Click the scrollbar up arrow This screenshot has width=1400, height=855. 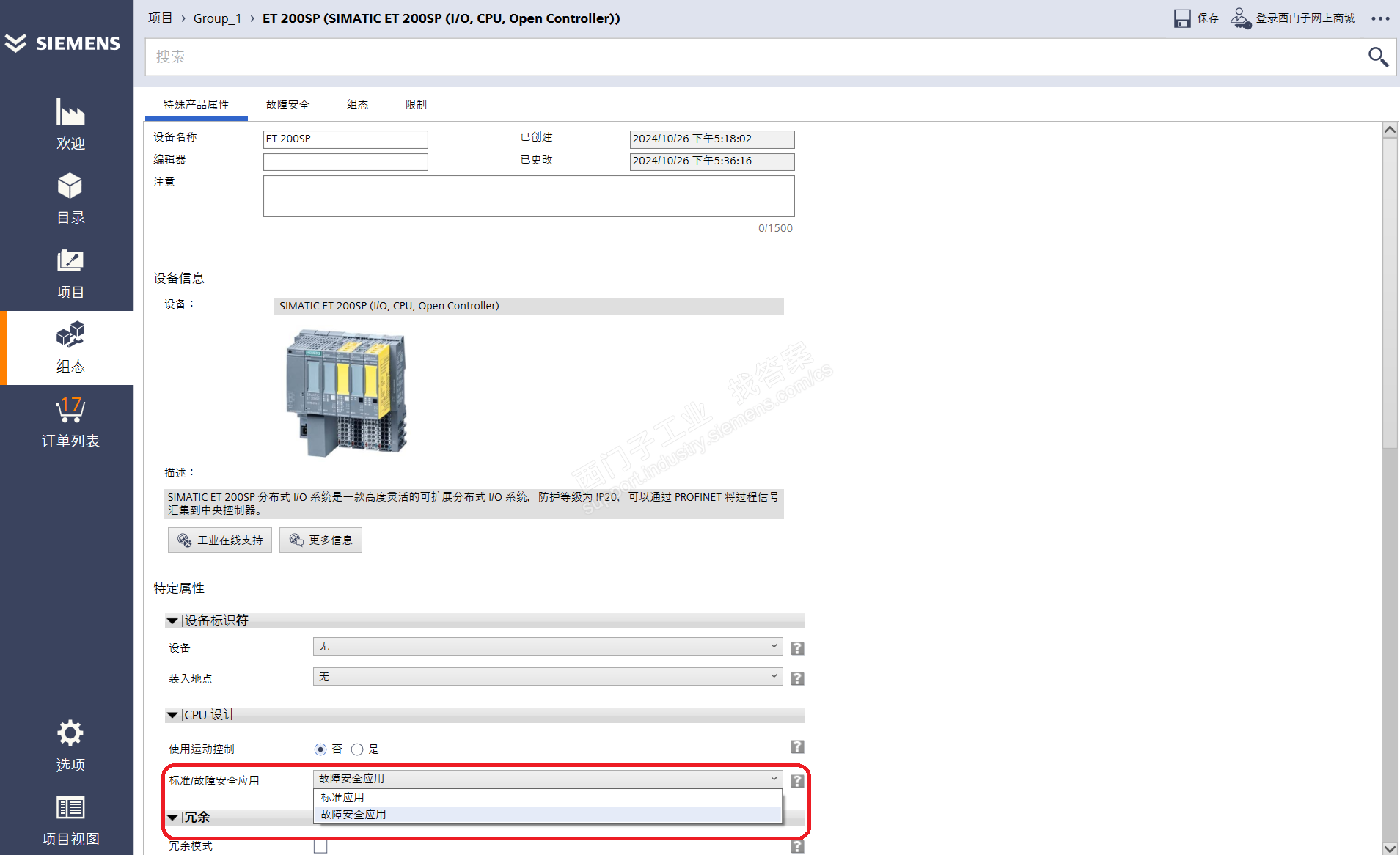(x=1390, y=130)
